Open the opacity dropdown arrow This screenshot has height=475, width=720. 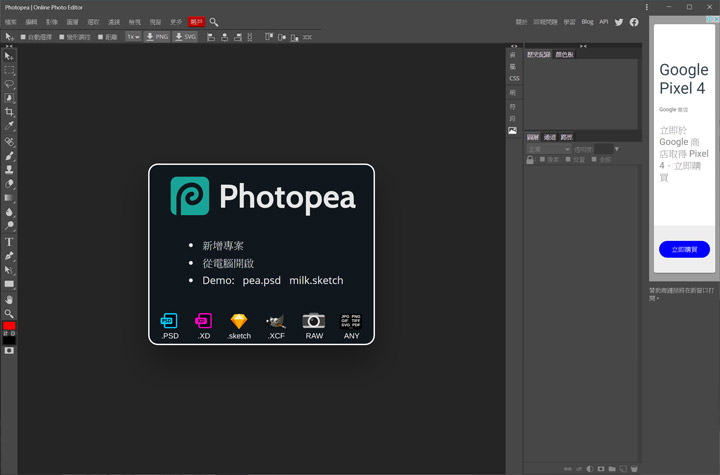(x=617, y=149)
